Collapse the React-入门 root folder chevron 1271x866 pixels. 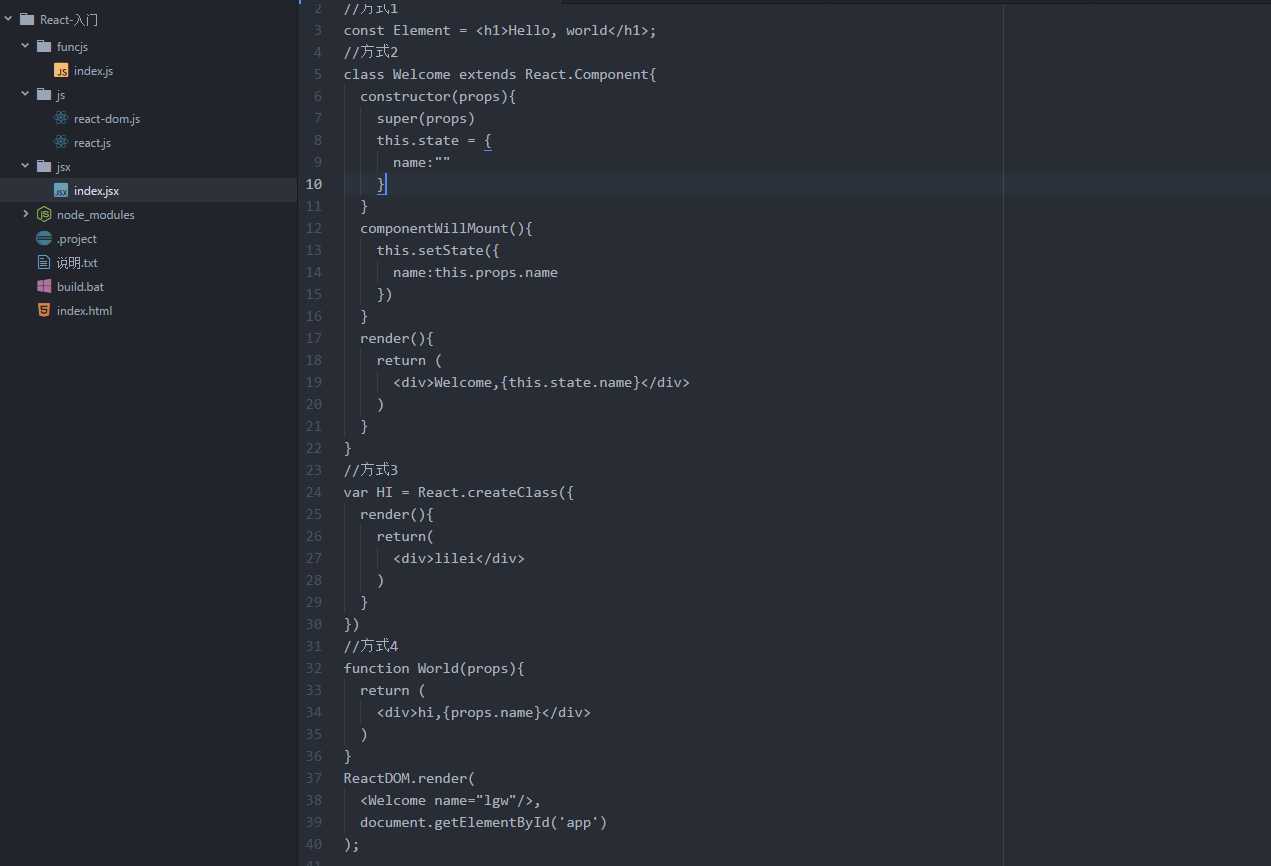point(8,19)
